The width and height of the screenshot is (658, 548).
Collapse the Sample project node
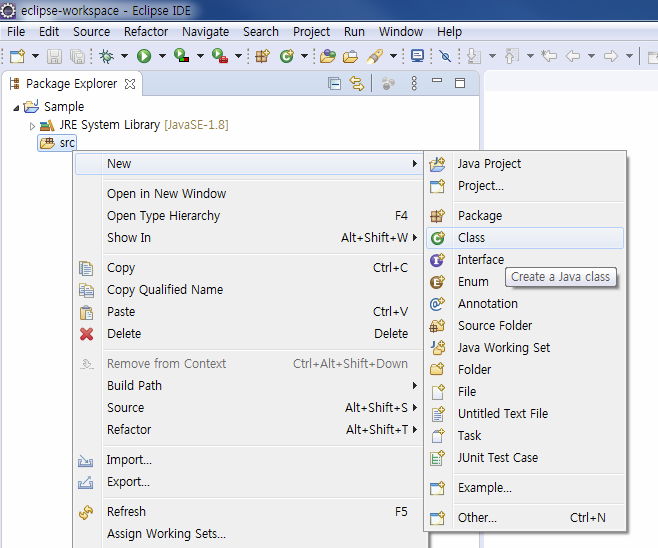pos(16,108)
